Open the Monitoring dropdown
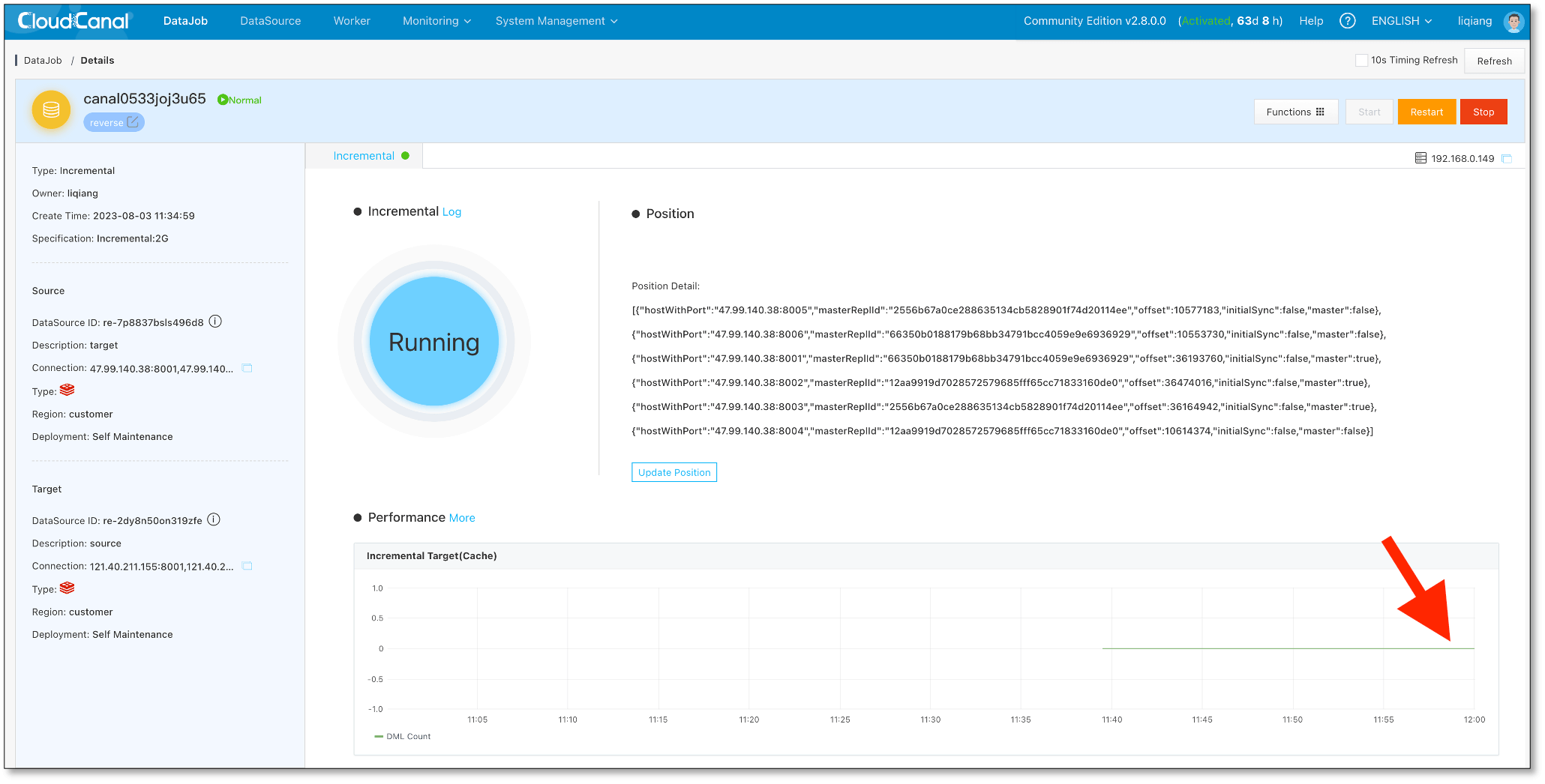1545x784 pixels. point(436,21)
